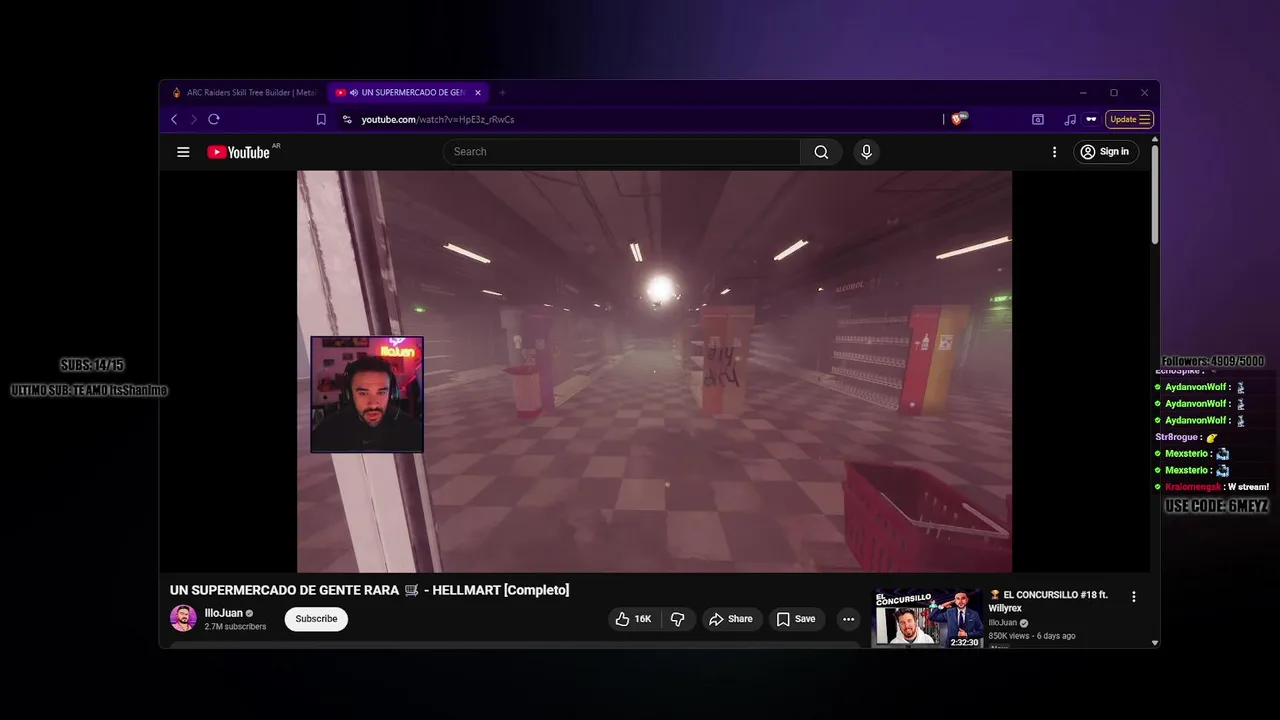
Task: Share the video
Action: point(731,619)
